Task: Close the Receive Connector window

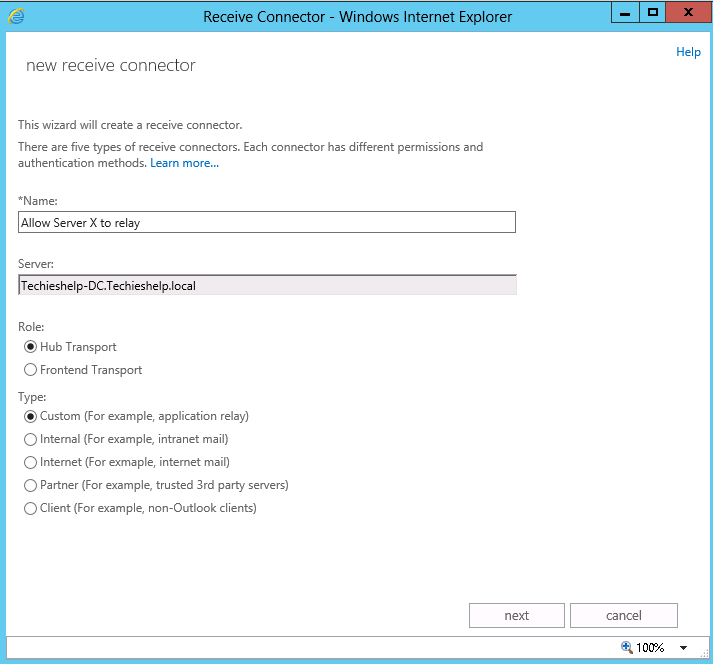Action: (688, 12)
